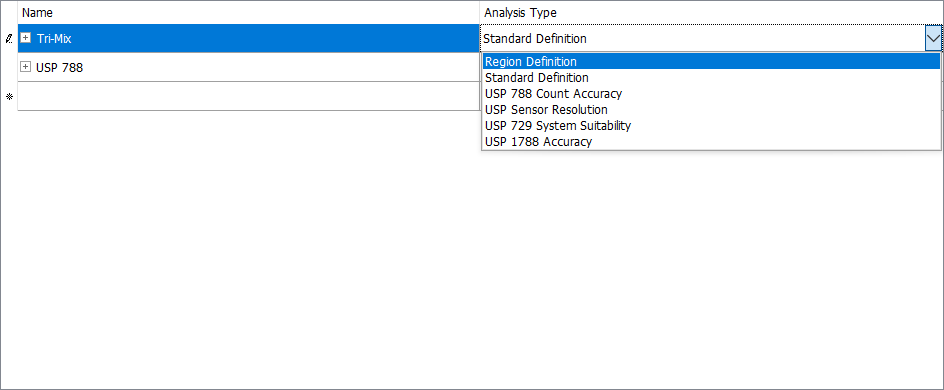Select the Tri-Mix name cell
Screen dimensions: 944x390
coord(249,38)
